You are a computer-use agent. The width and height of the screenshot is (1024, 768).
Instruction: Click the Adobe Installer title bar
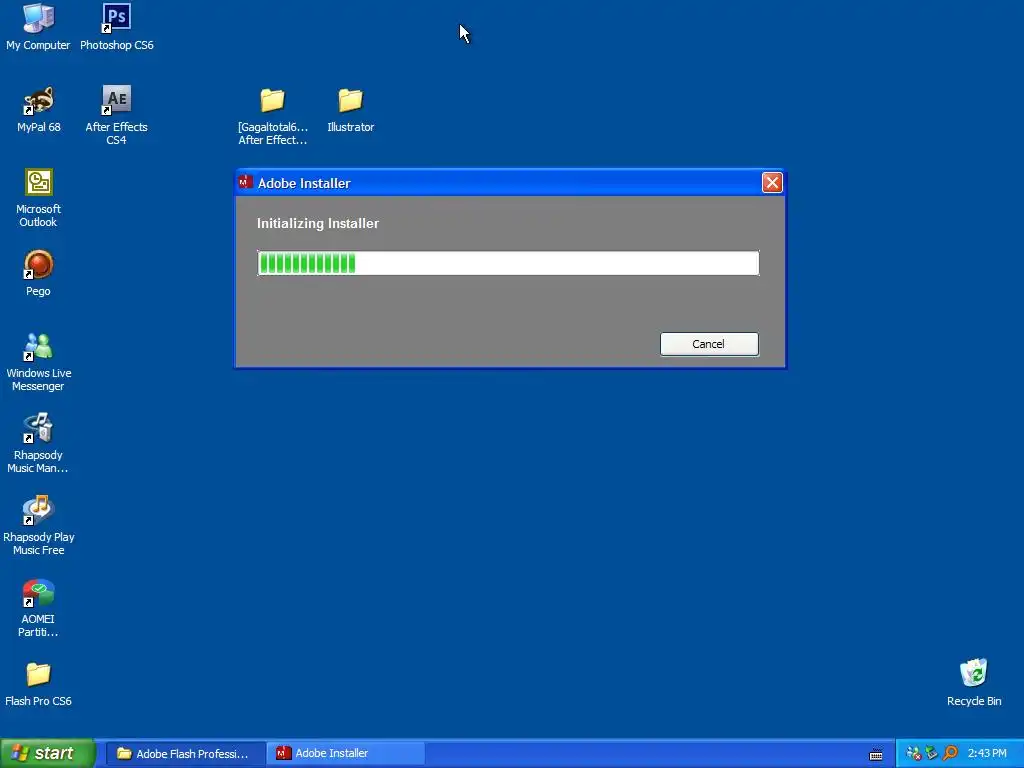coord(509,183)
